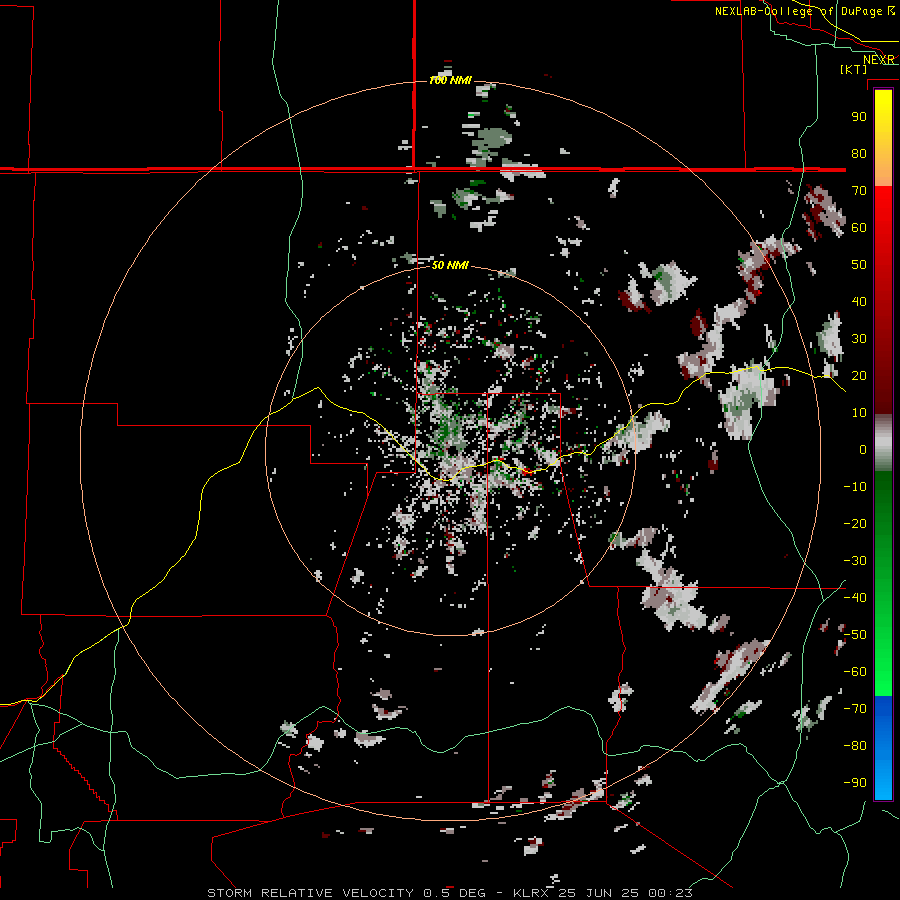
Task: Select the -10 value on the velocity scale
Action: click(855, 487)
